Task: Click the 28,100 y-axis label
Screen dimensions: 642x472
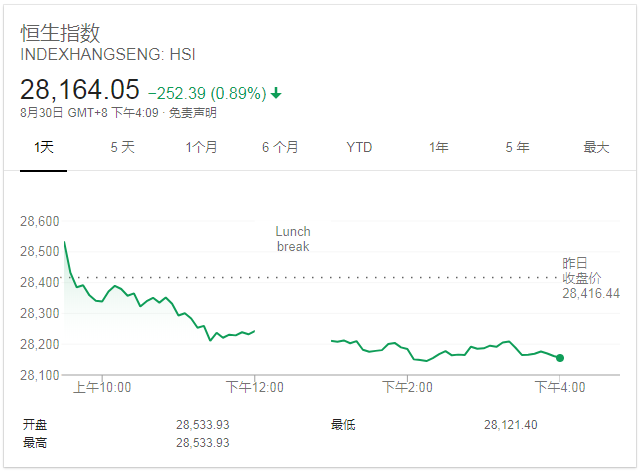Action: point(40,375)
